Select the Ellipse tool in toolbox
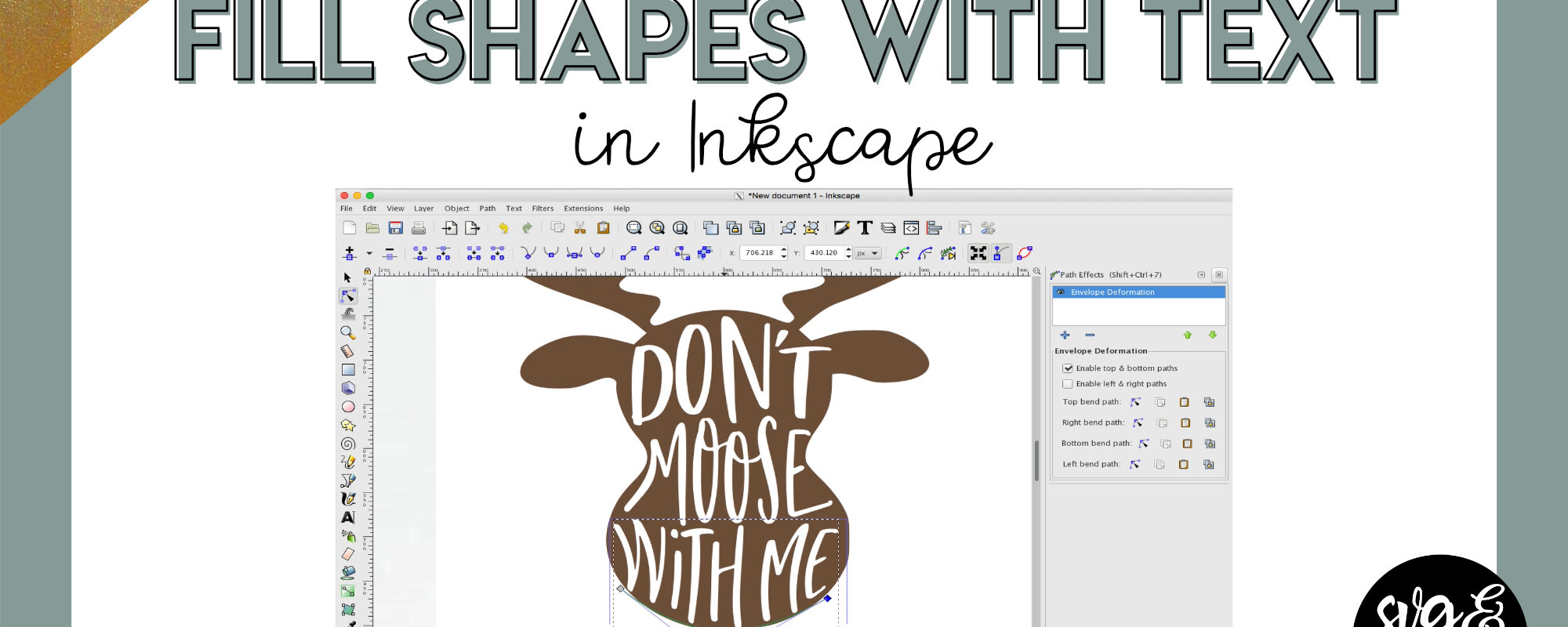 (x=348, y=407)
